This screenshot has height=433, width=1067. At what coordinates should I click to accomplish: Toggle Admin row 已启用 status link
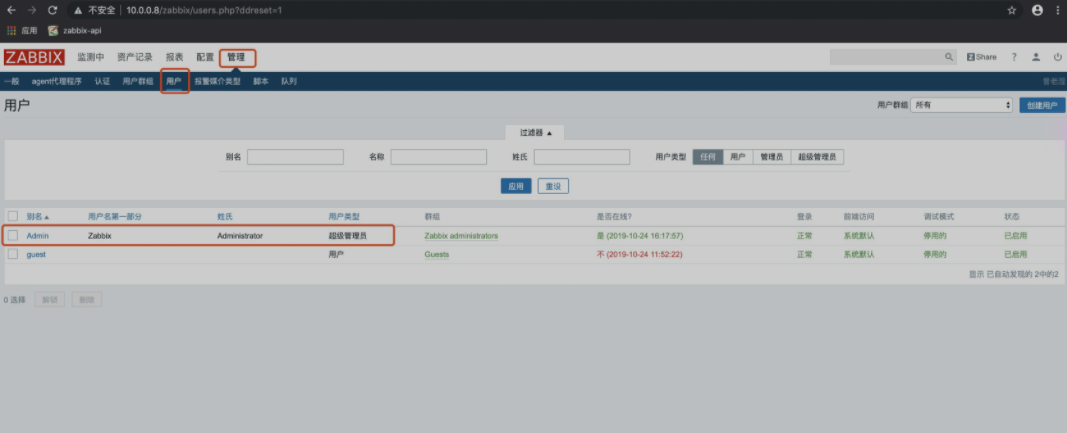pos(1016,236)
